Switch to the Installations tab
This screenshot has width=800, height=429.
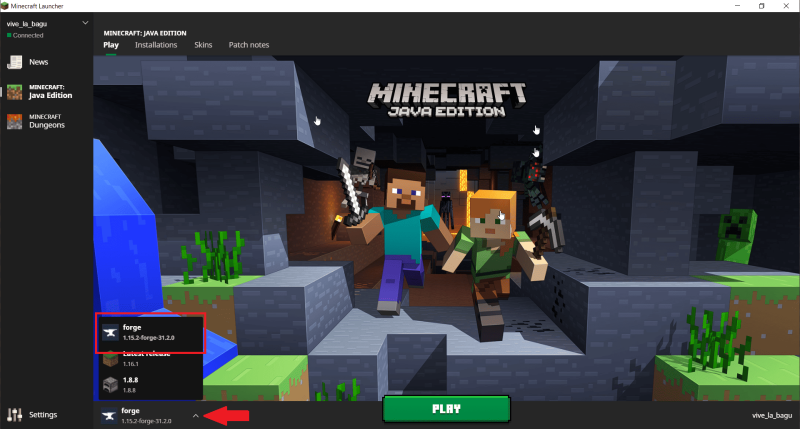coord(156,45)
